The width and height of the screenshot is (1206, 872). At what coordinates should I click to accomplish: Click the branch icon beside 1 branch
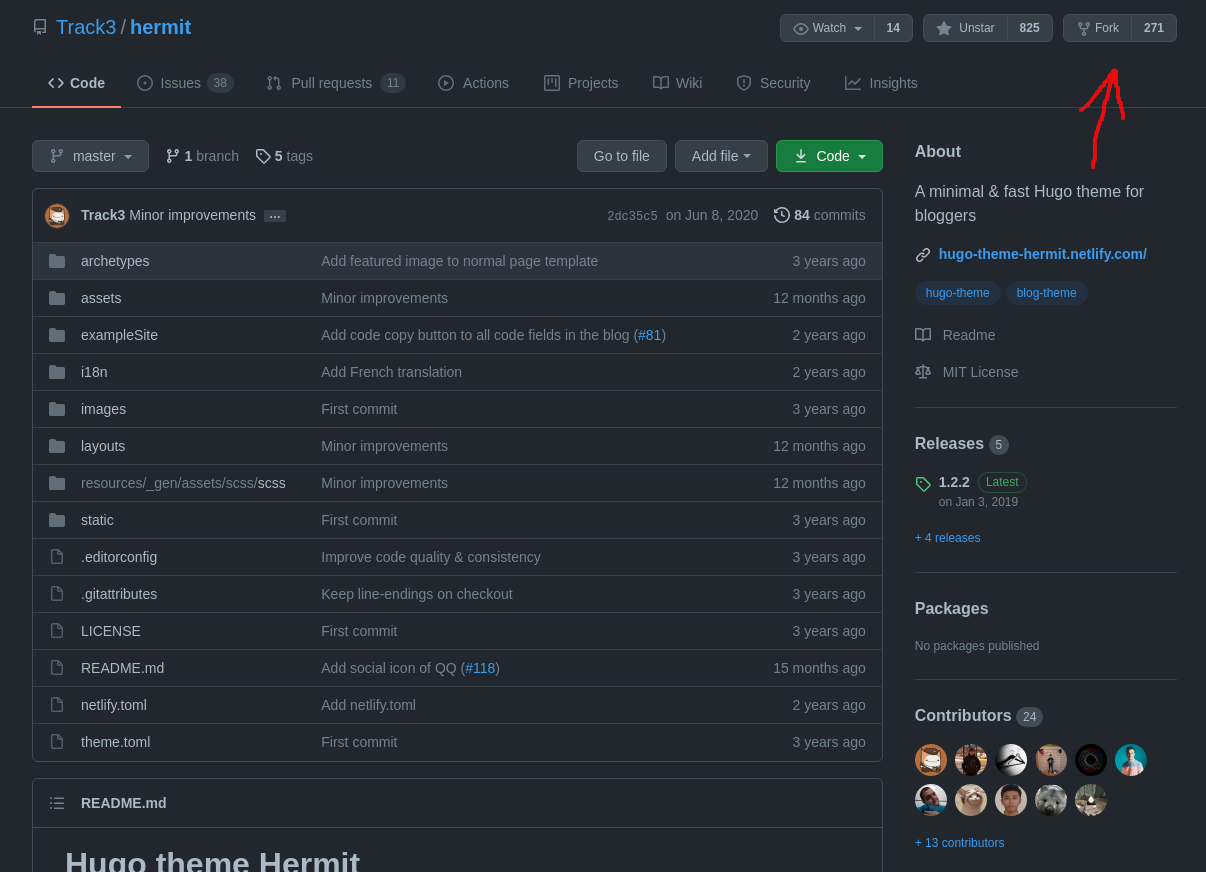pos(173,156)
